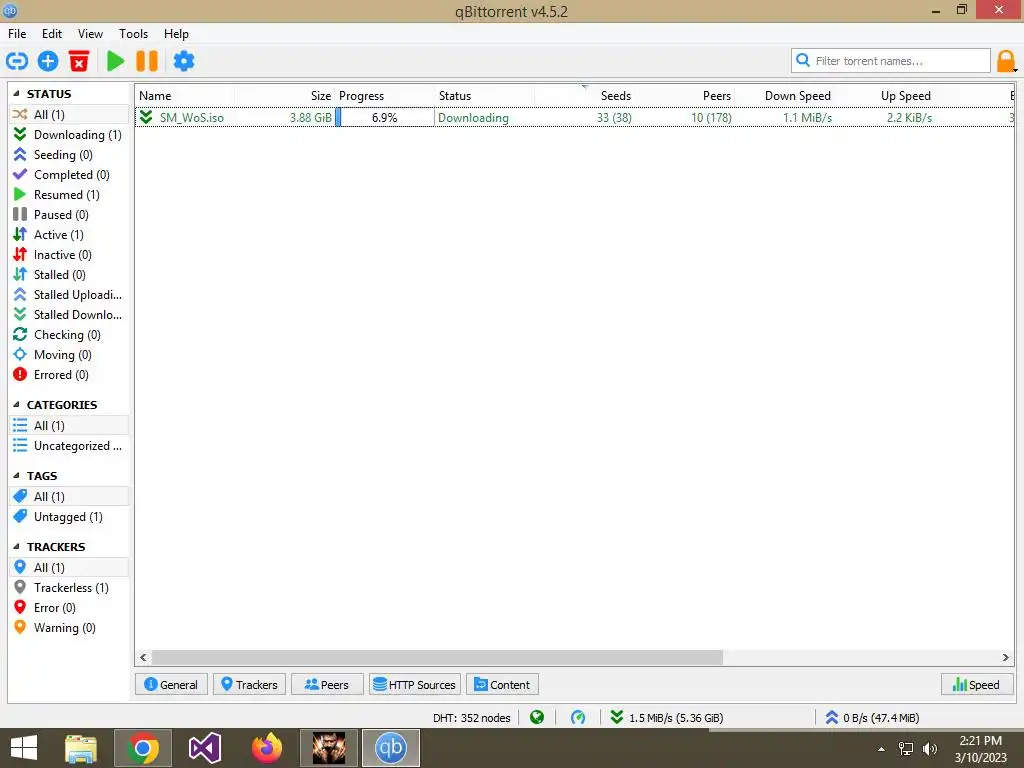Select All (1) under STATUS
This screenshot has height=768, width=1024.
(x=70, y=115)
